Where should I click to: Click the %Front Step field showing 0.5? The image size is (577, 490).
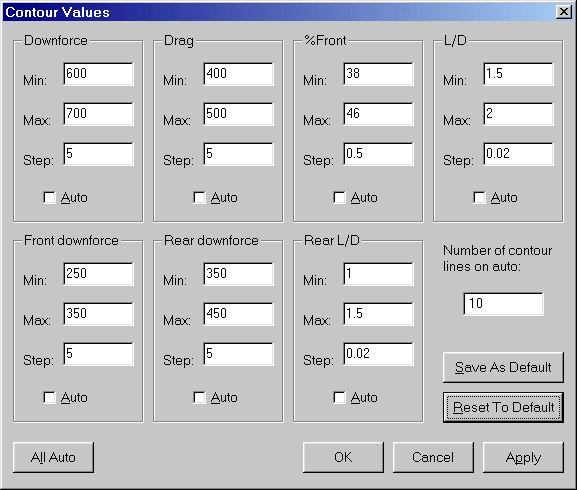[378, 154]
